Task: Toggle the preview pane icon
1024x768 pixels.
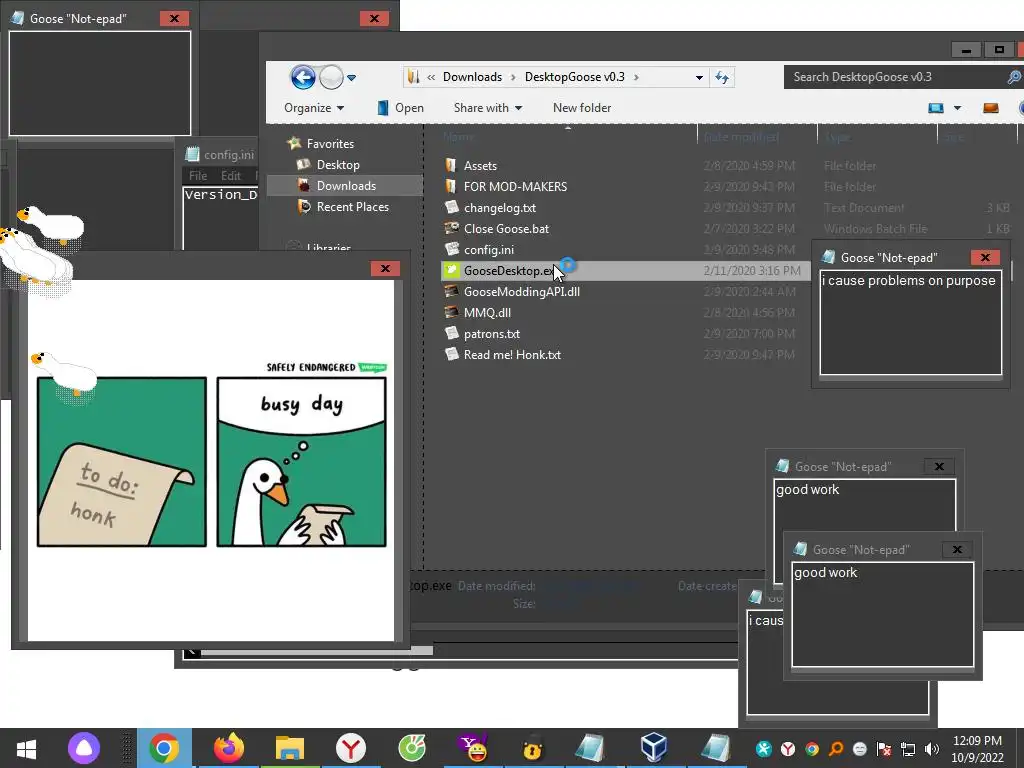Action: point(991,108)
